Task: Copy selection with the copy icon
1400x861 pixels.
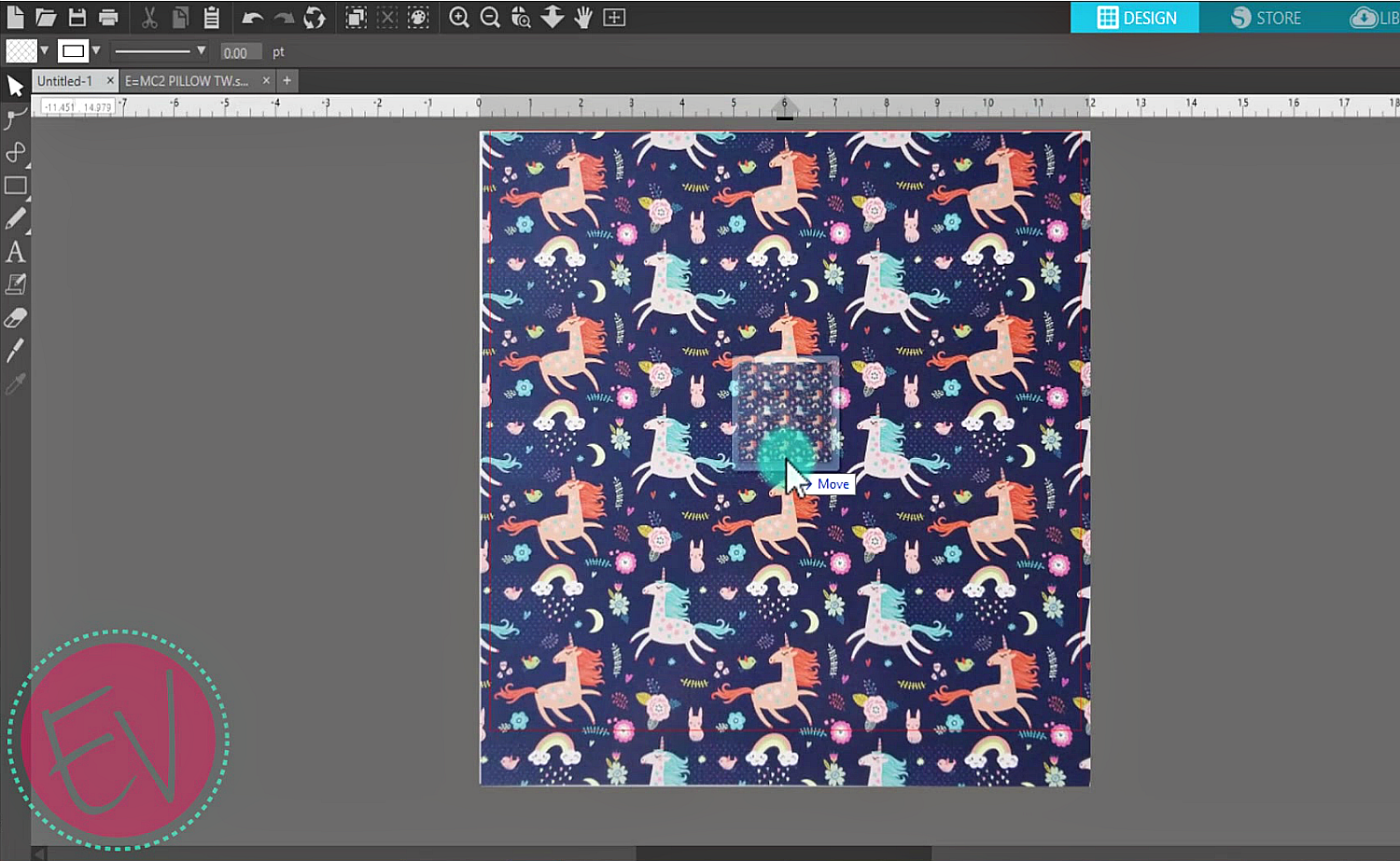Action: click(x=180, y=17)
